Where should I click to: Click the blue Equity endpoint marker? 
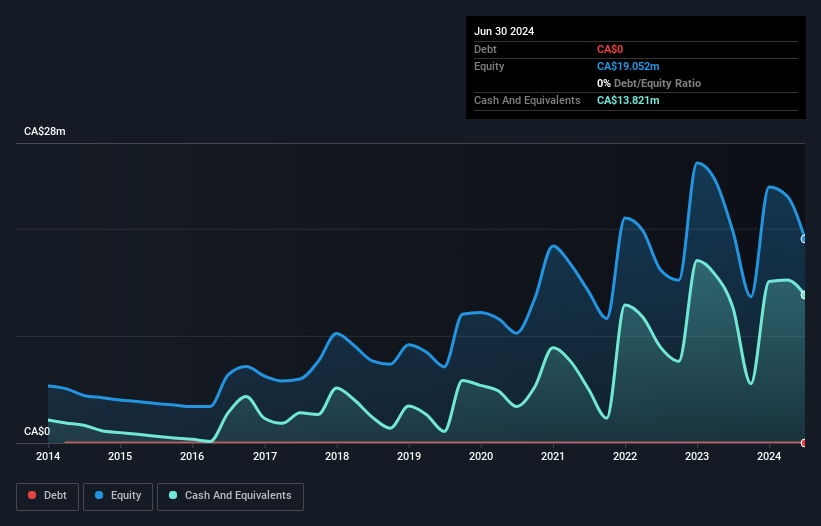coord(804,239)
